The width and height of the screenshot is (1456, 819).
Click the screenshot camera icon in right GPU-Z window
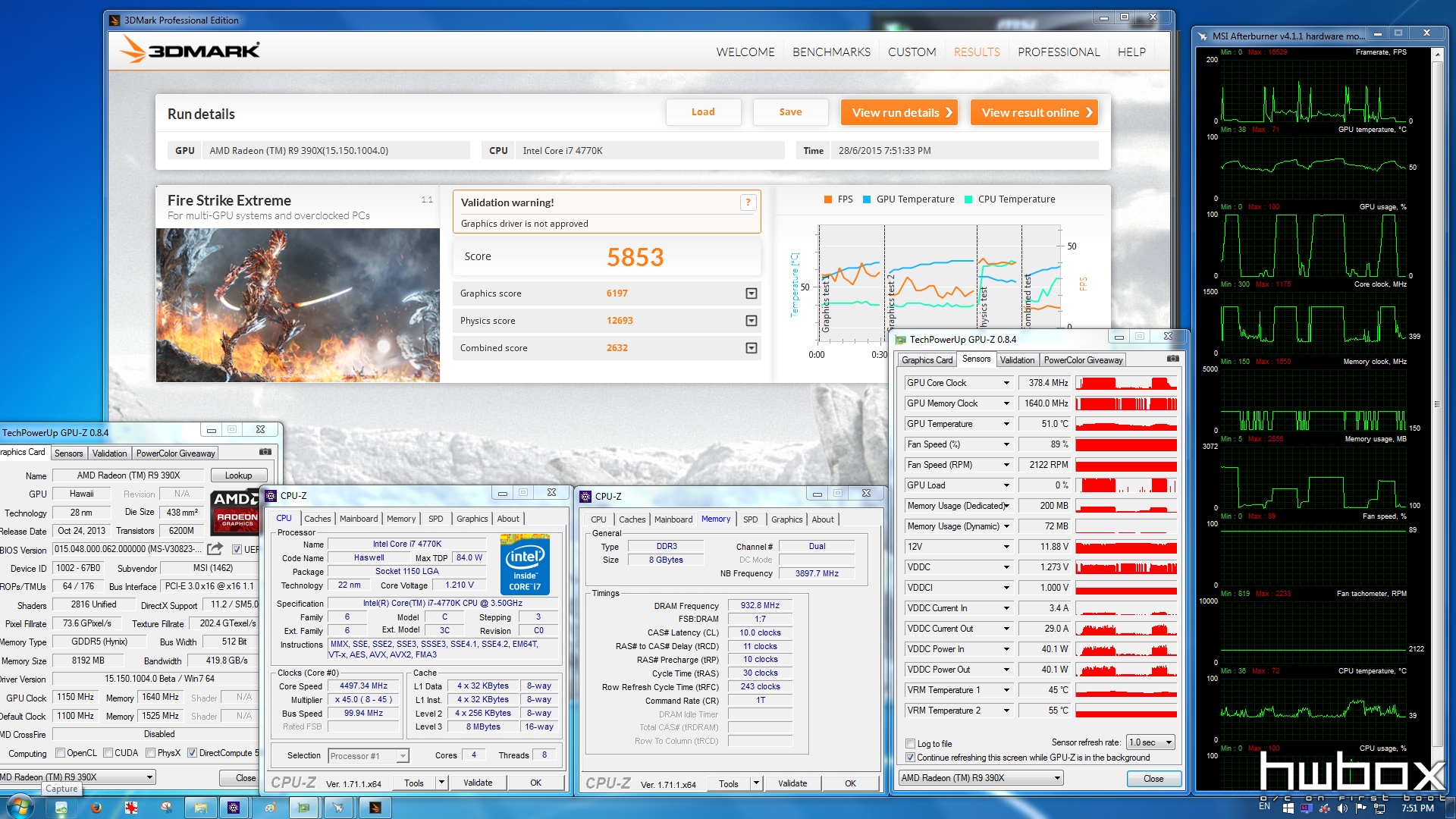click(1172, 359)
